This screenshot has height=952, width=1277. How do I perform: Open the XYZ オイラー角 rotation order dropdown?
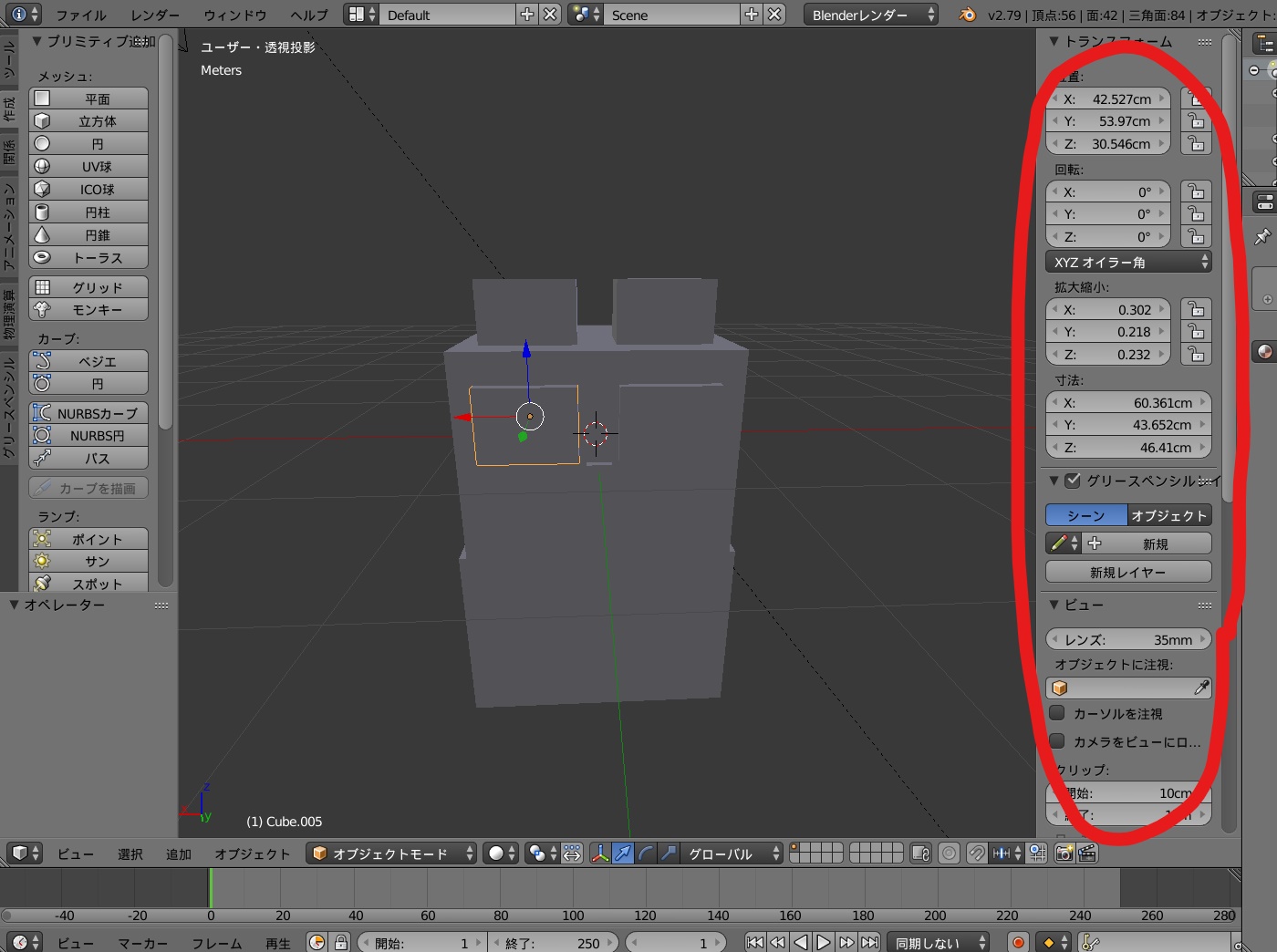coord(1128,262)
